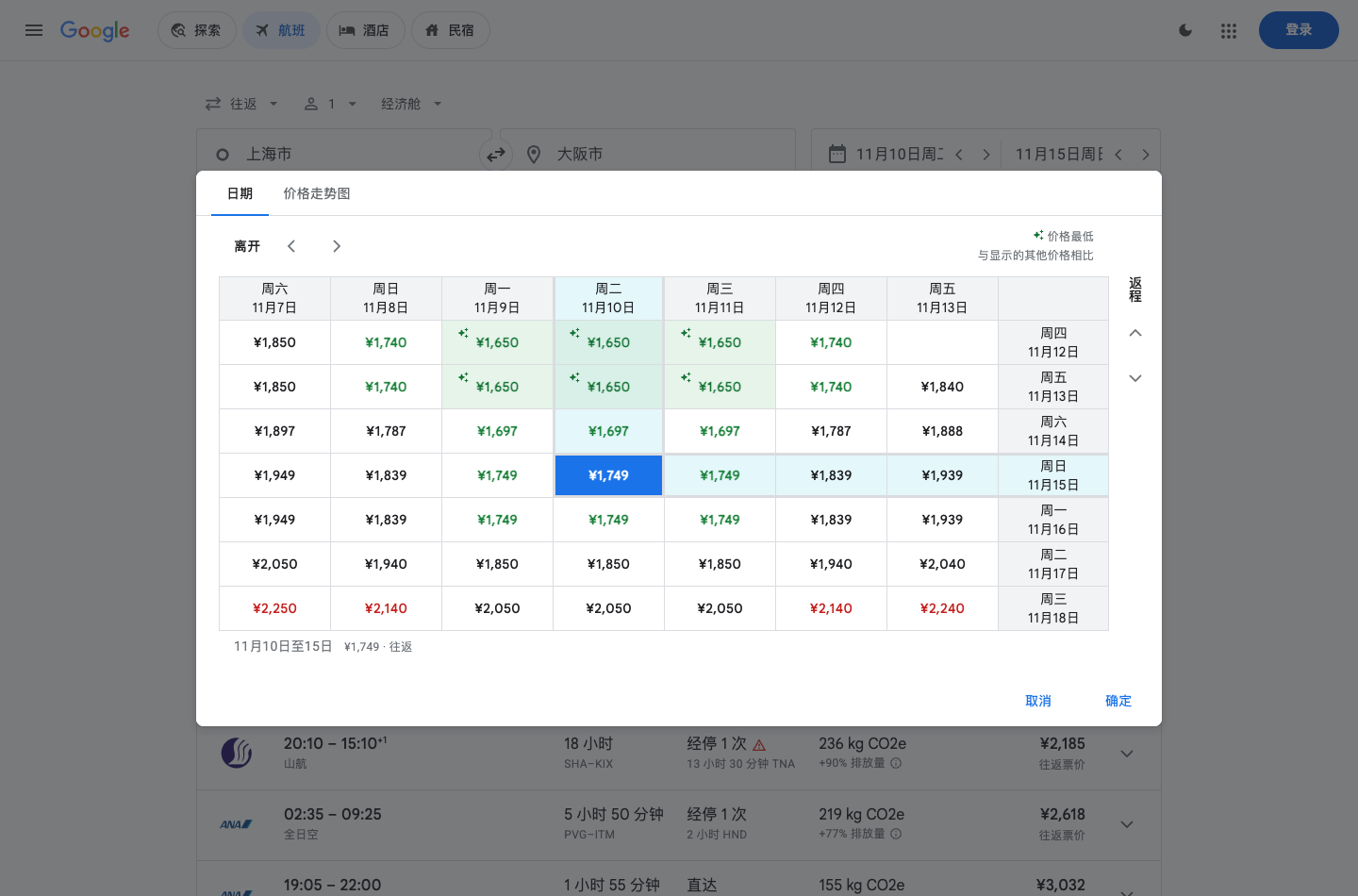Advance the 11月10日 departure date forward
The height and width of the screenshot is (896, 1358).
(985, 155)
